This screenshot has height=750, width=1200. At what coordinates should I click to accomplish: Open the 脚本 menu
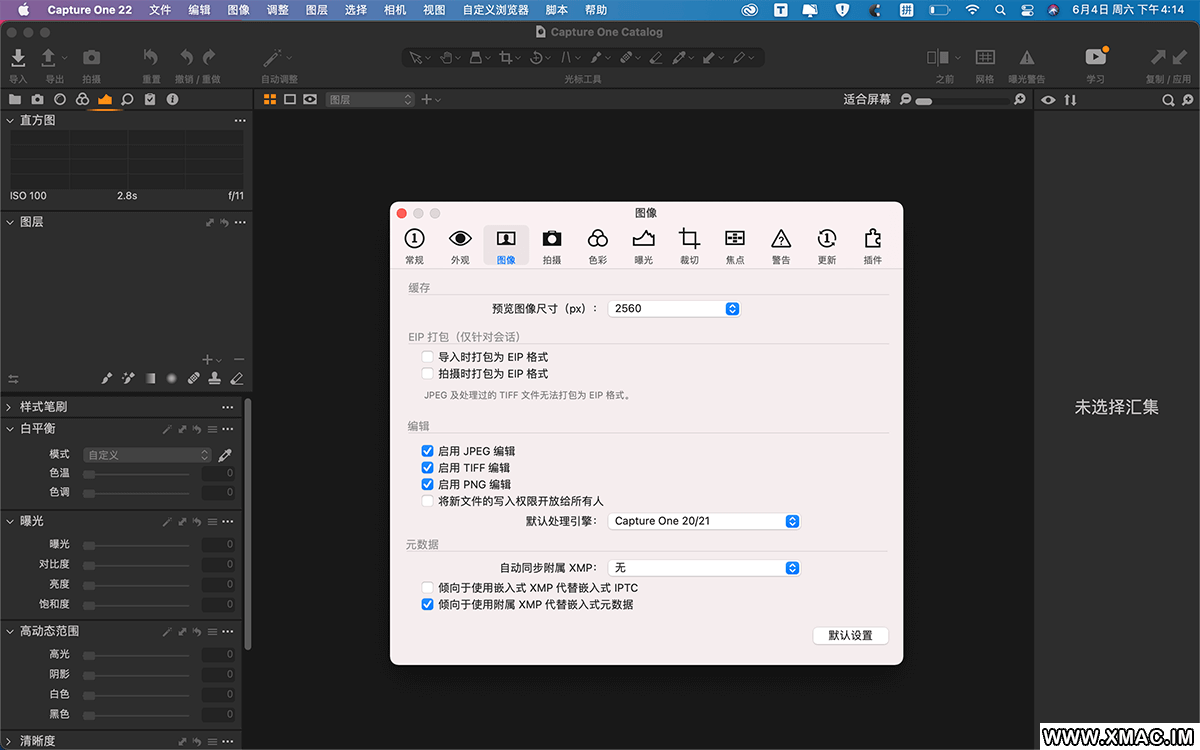(557, 10)
